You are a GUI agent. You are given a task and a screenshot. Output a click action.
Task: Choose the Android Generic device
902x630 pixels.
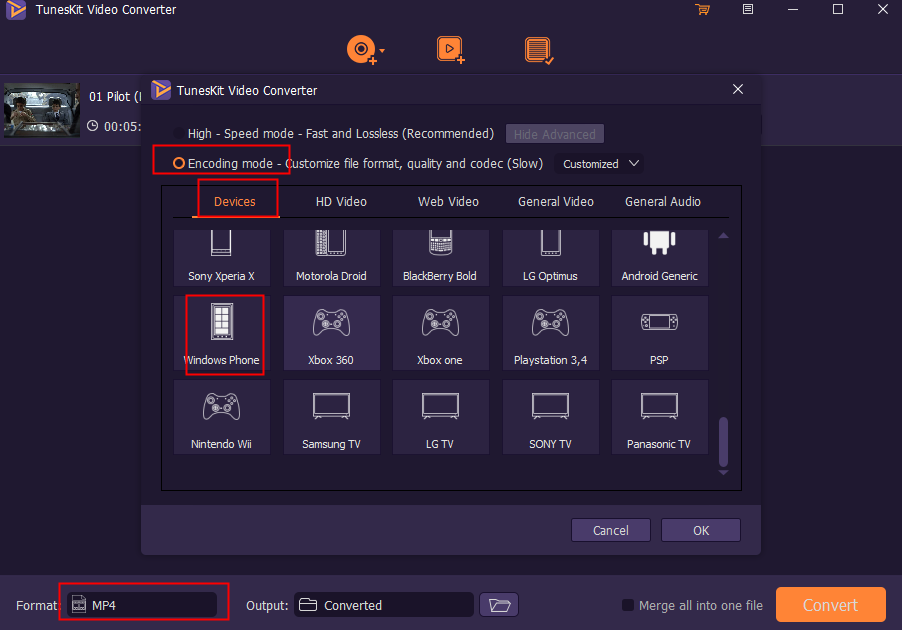point(659,258)
